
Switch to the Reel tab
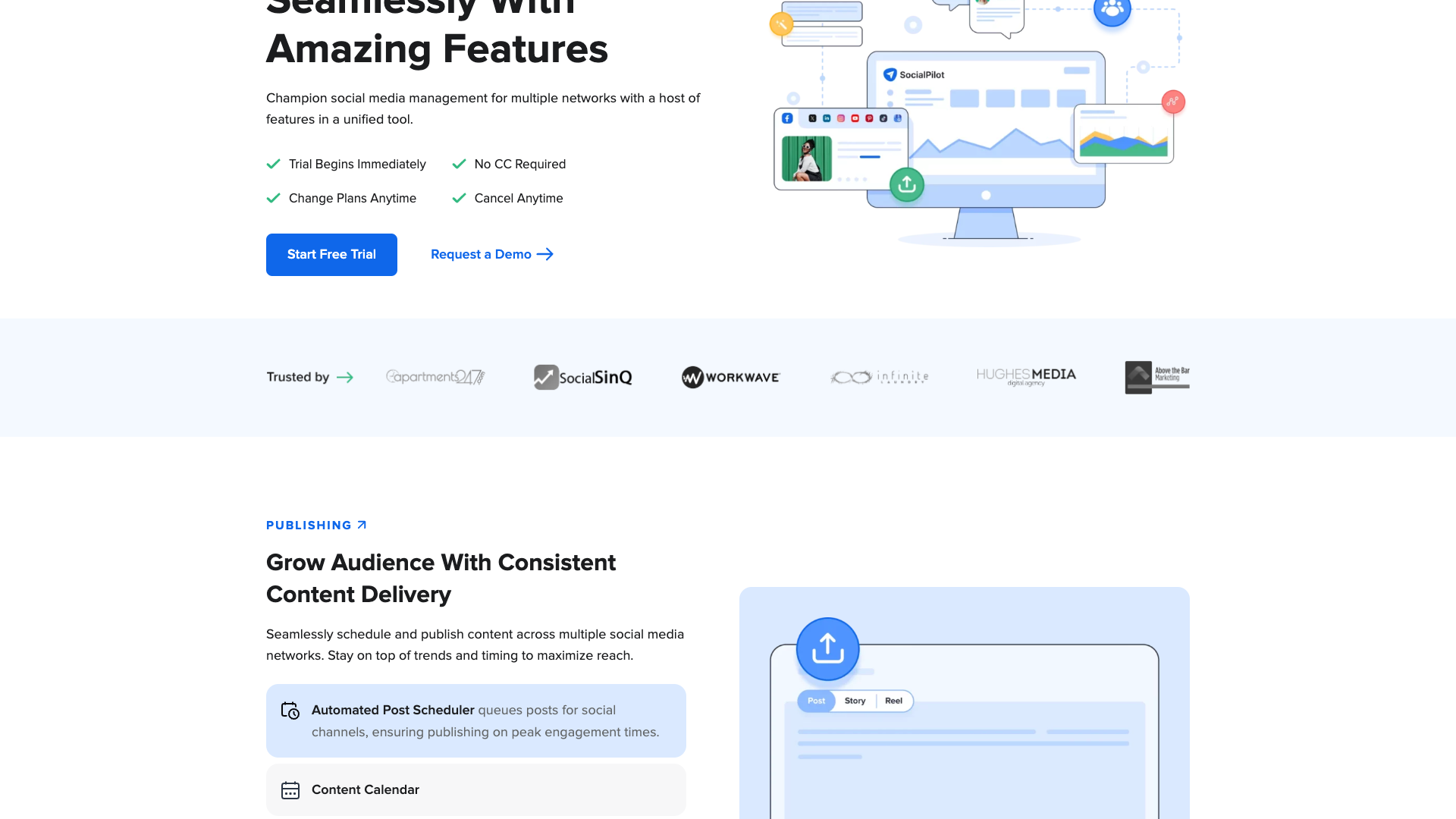tap(893, 701)
